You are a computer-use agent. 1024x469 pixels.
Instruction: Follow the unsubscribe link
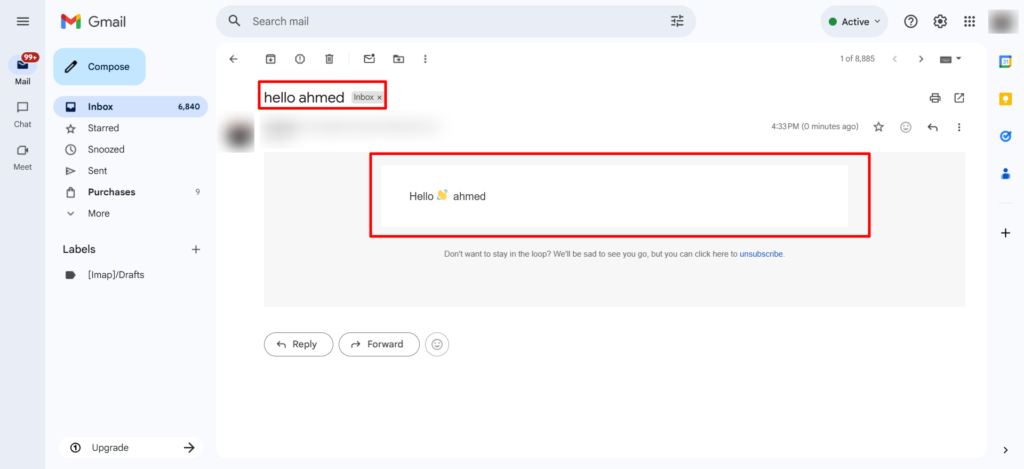coord(761,254)
